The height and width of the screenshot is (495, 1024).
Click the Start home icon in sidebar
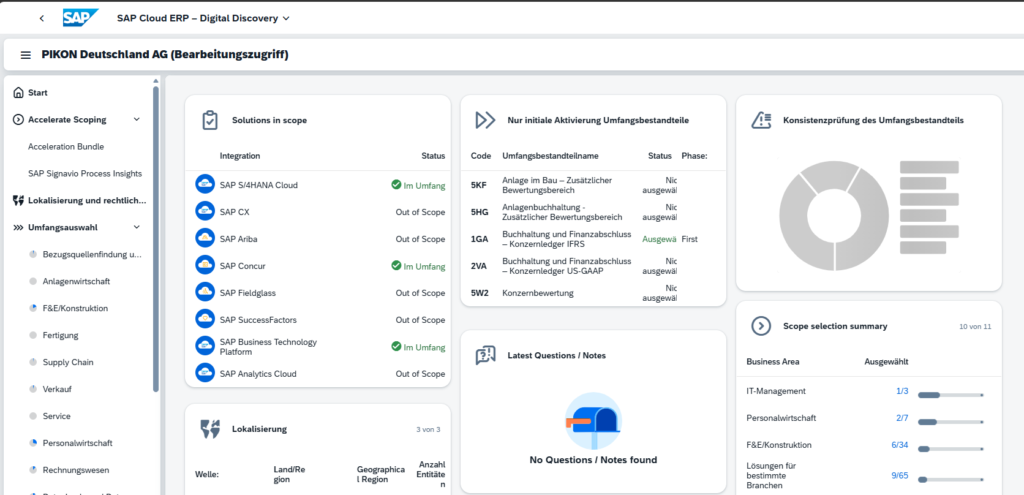click(x=18, y=93)
